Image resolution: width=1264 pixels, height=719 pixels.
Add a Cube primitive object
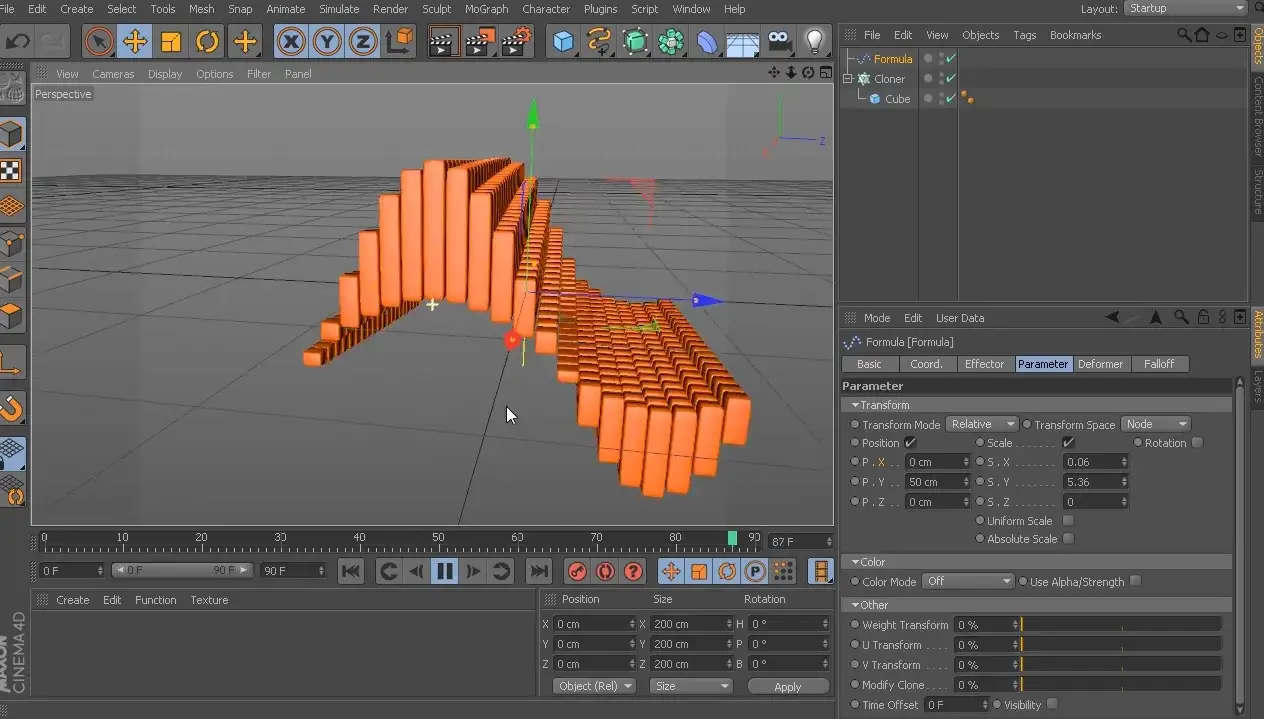tap(564, 41)
